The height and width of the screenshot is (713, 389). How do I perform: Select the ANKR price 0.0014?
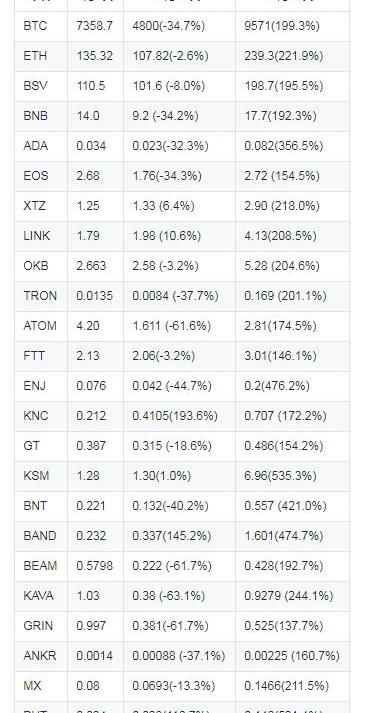click(95, 656)
